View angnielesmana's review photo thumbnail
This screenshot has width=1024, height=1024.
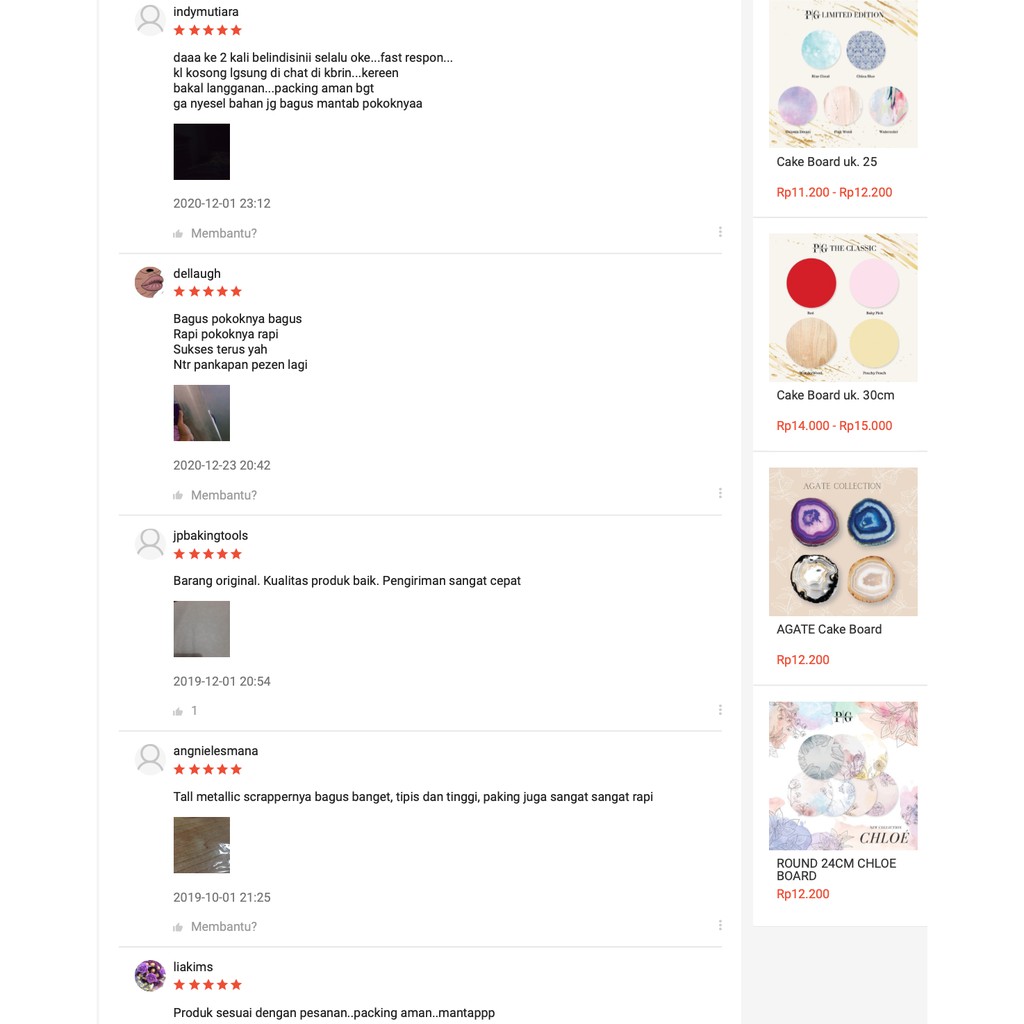coord(202,845)
